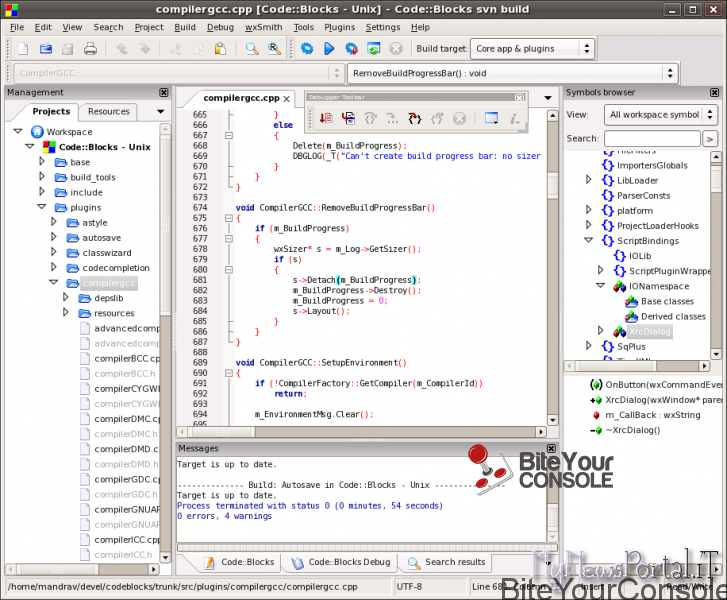This screenshot has width=727, height=600.
Task: Click the Build gear icon
Action: click(x=307, y=49)
